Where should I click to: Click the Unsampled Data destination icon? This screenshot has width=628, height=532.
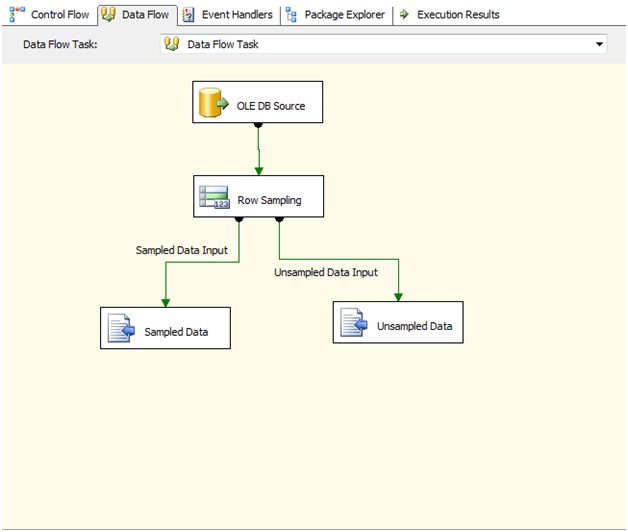[x=353, y=324]
